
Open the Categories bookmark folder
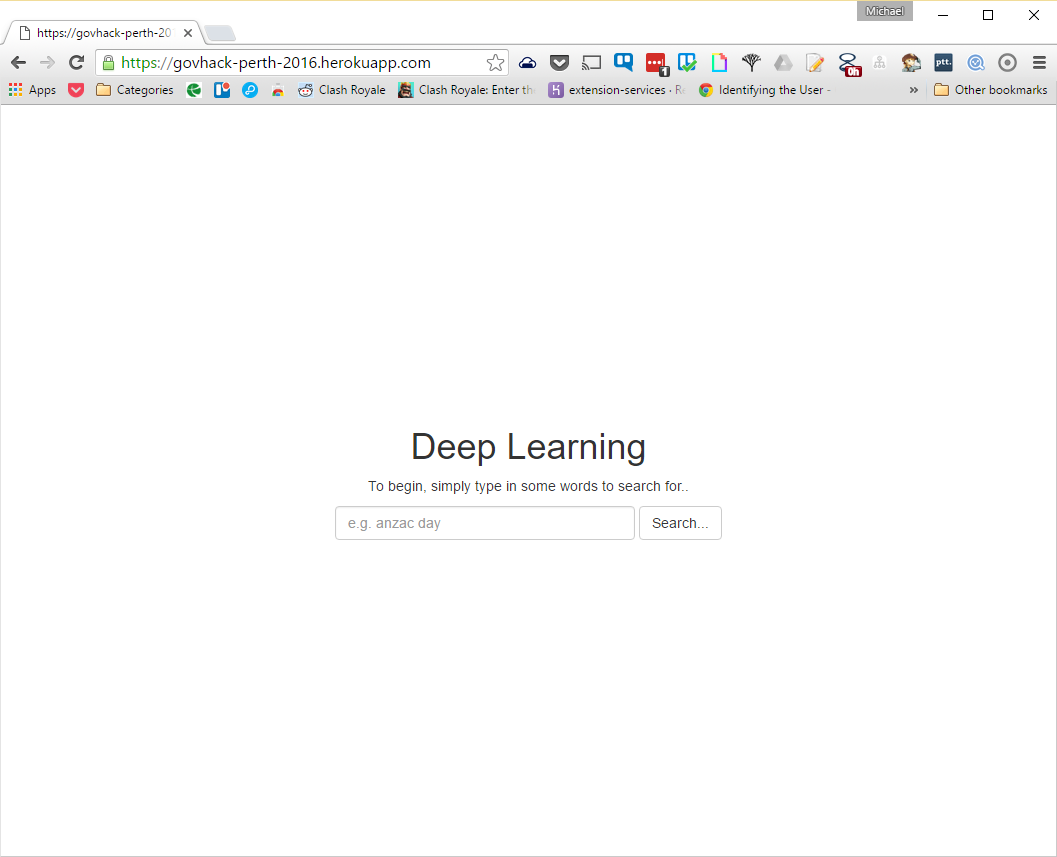pyautogui.click(x=135, y=90)
